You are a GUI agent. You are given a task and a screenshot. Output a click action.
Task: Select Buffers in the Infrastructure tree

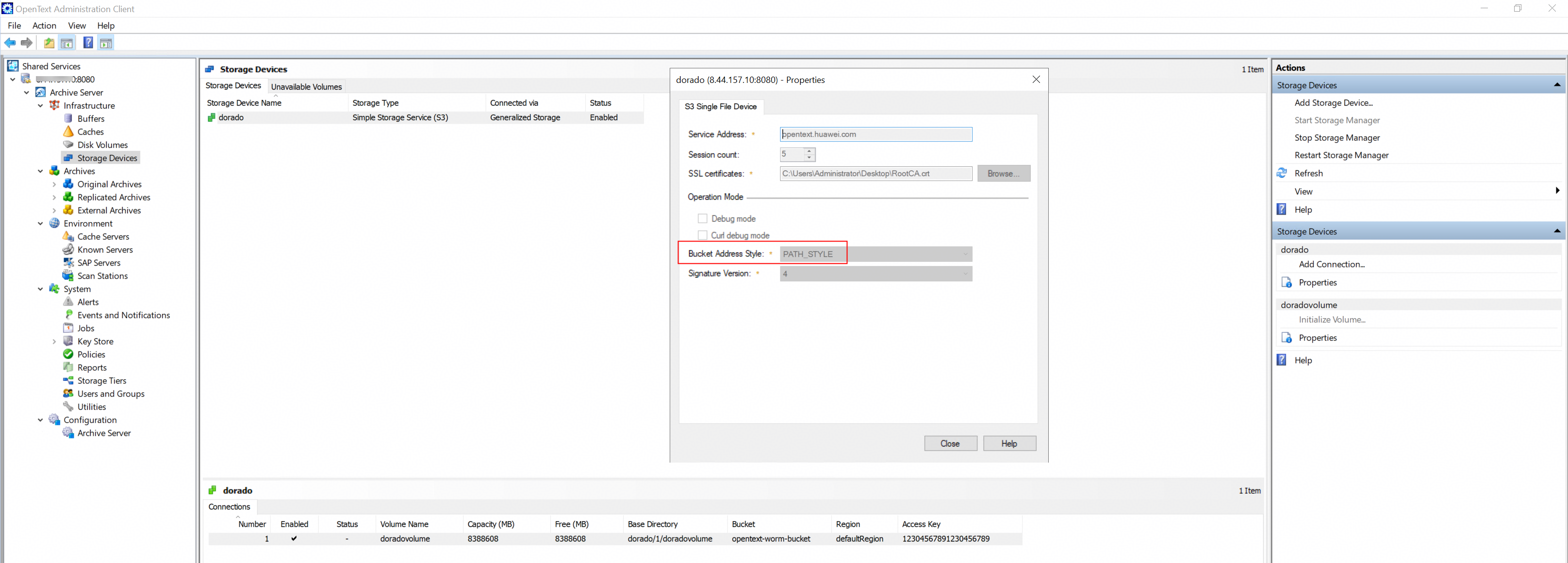[91, 118]
